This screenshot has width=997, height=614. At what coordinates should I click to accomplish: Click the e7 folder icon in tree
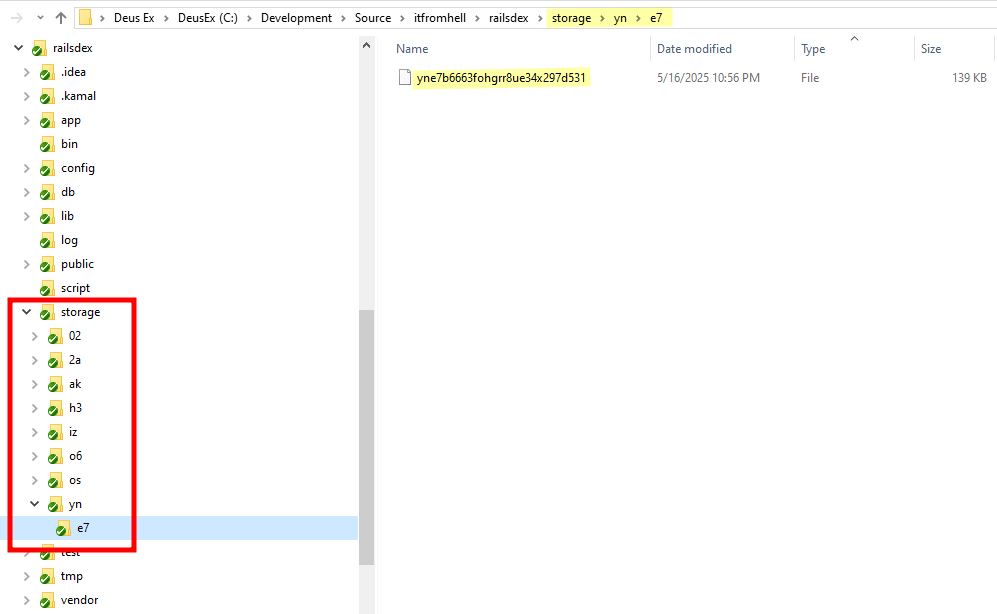63,529
